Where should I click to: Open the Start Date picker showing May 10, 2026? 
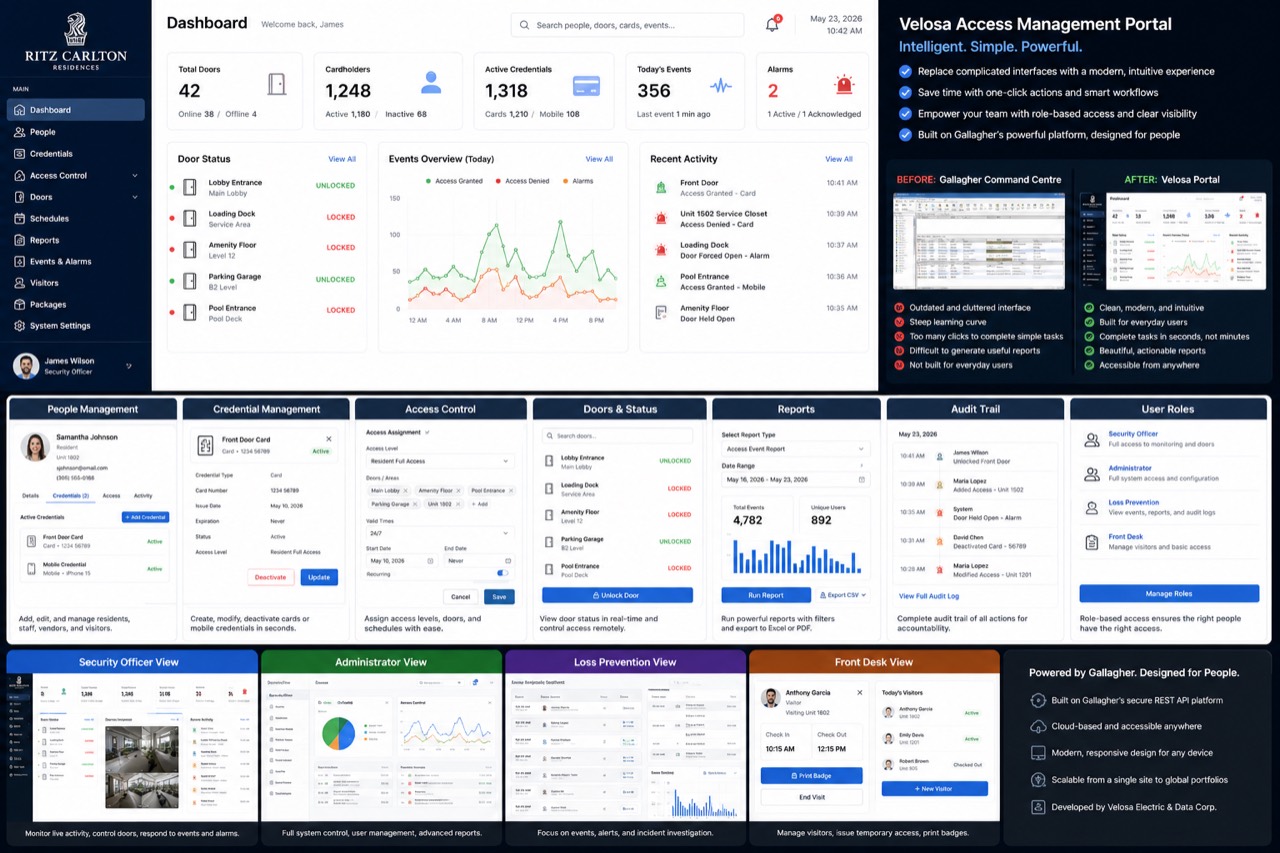(400, 561)
